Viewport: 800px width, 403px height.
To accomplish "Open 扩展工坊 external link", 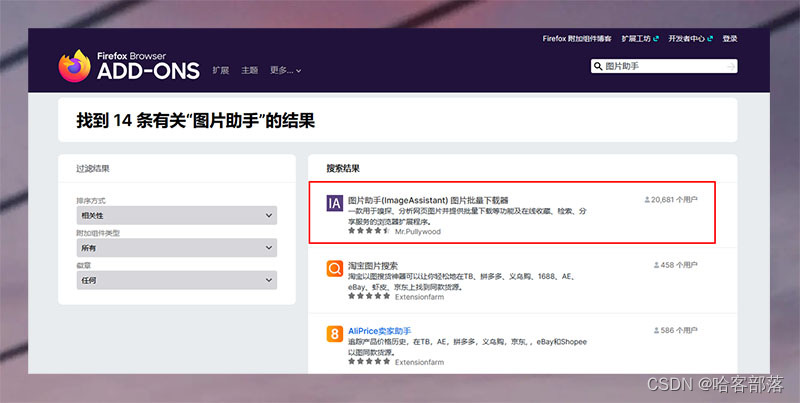I will click(x=640, y=39).
